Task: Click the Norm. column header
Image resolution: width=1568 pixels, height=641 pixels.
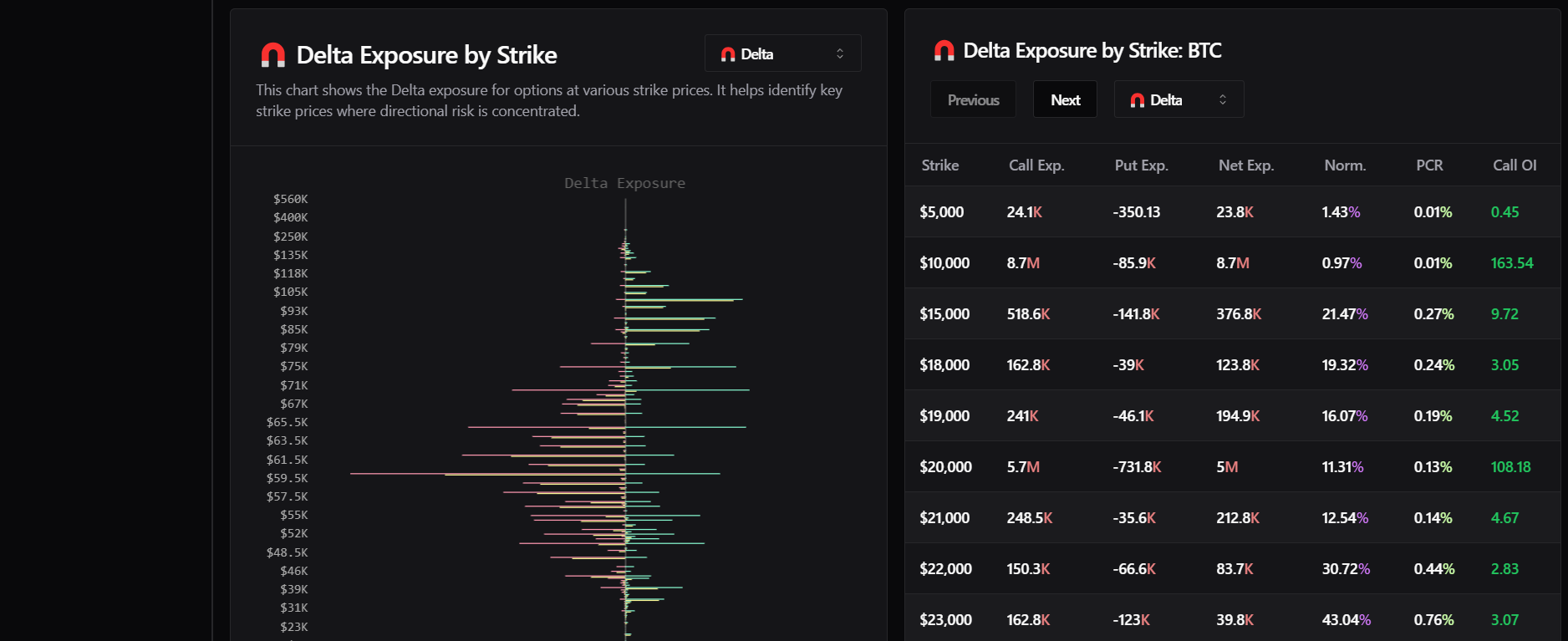Action: point(1345,165)
